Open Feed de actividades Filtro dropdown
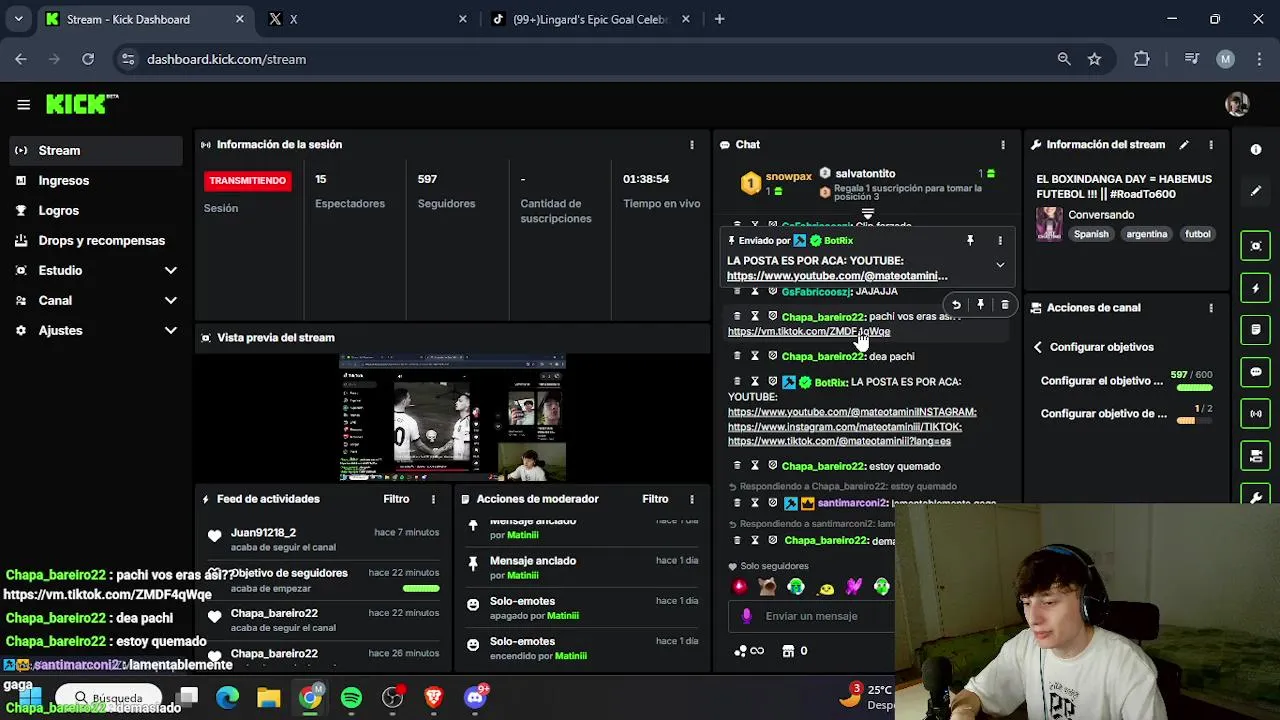 [x=396, y=499]
